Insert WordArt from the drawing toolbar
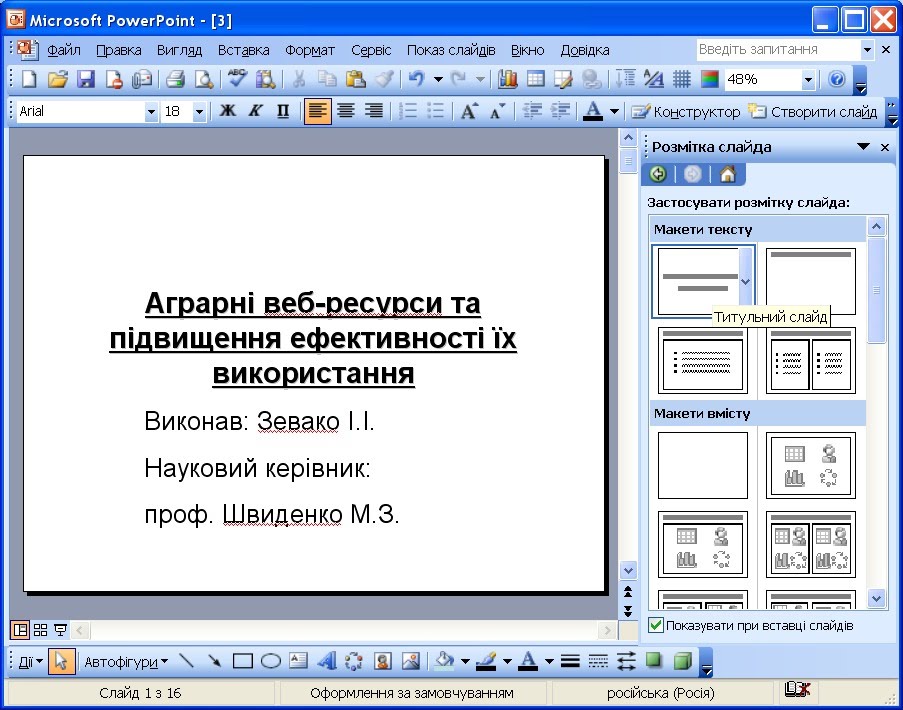 [327, 661]
